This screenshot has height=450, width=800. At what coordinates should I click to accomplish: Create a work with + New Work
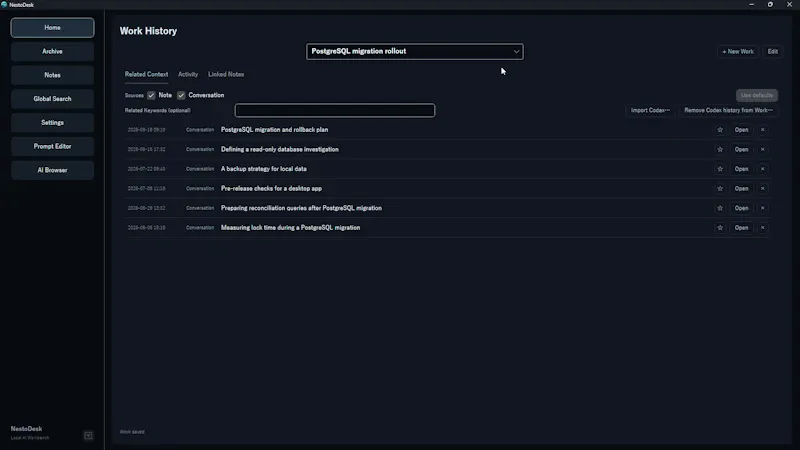738,52
